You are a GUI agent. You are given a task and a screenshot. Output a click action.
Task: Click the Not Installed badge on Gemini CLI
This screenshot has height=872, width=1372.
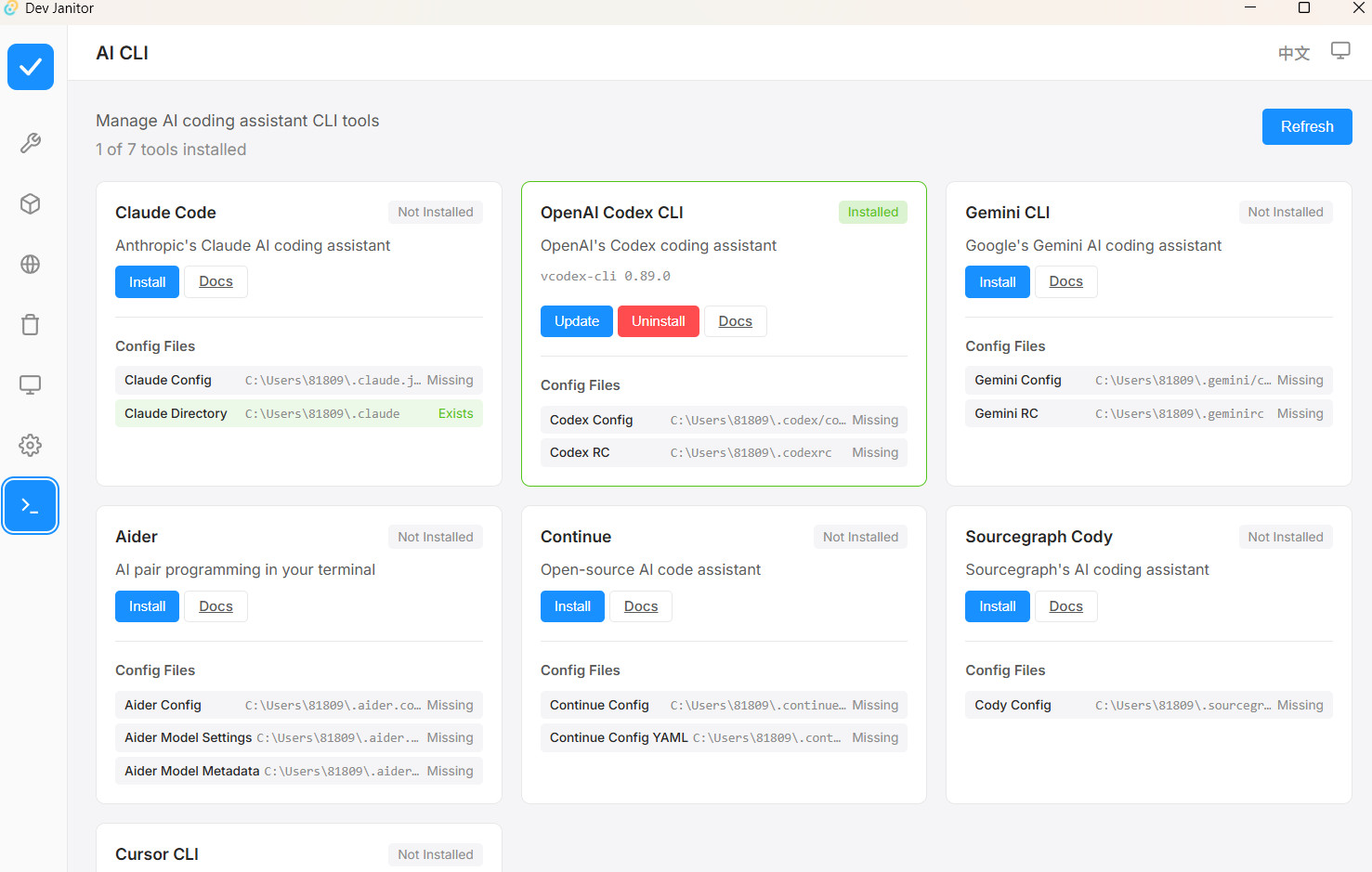pyautogui.click(x=1286, y=212)
